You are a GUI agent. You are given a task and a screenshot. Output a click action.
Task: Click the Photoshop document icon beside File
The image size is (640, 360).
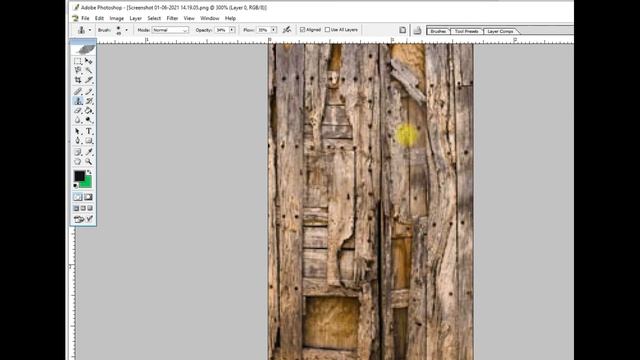(75, 18)
